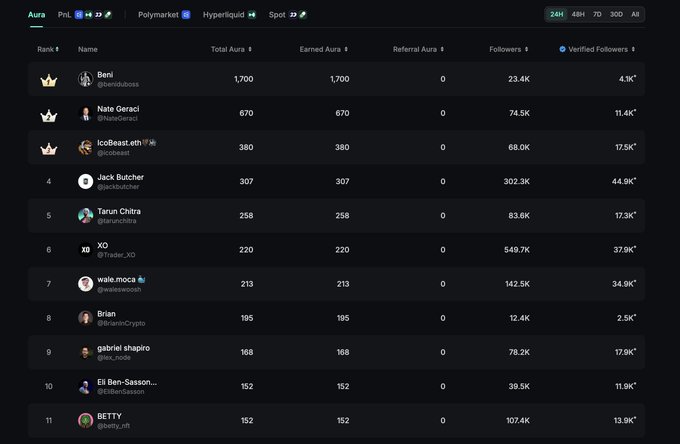Viewport: 680px width, 444px height.
Task: Click the gold crown rank 1 icon
Action: [49, 81]
